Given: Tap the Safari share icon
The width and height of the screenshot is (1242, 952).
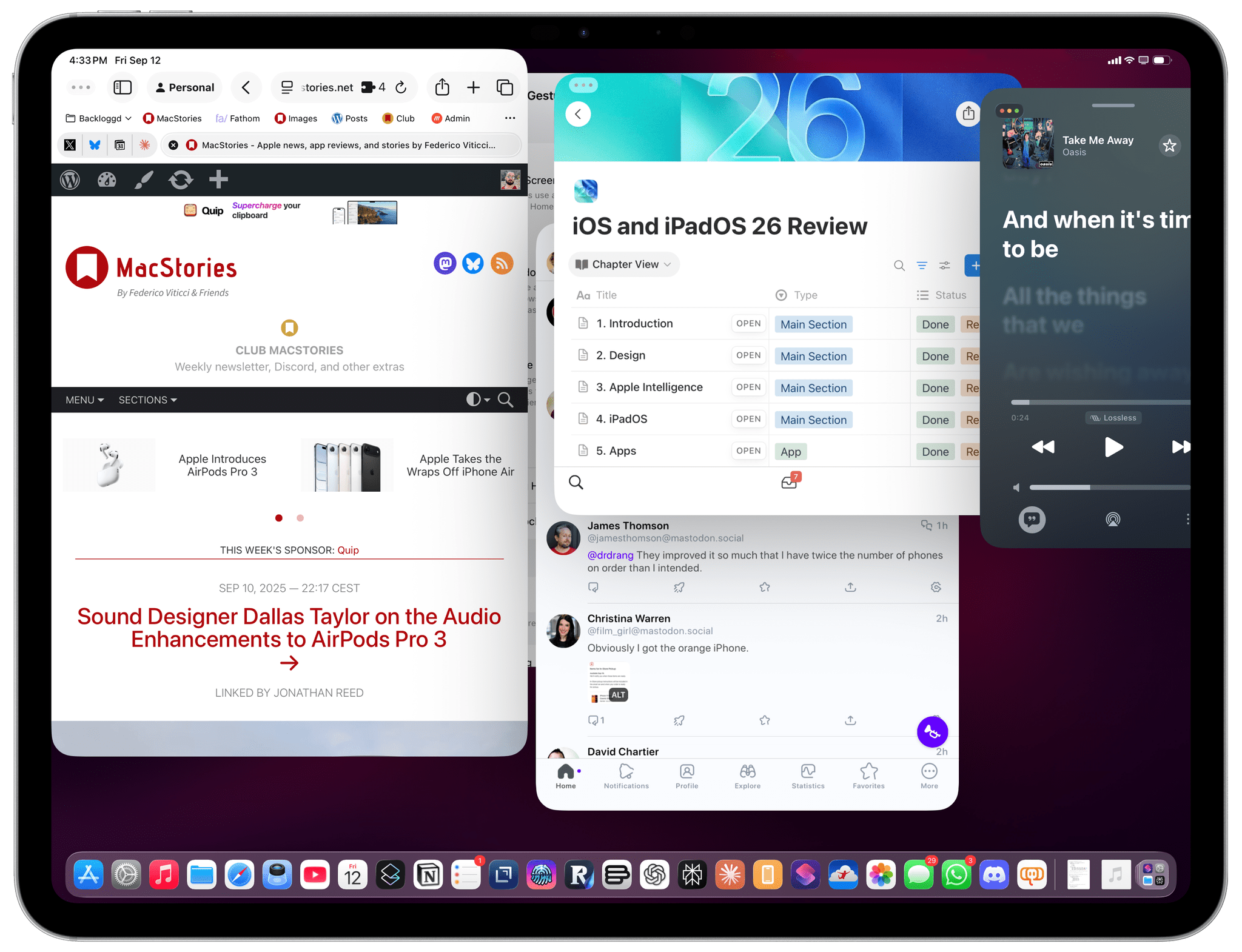Looking at the screenshot, I should point(442,87).
